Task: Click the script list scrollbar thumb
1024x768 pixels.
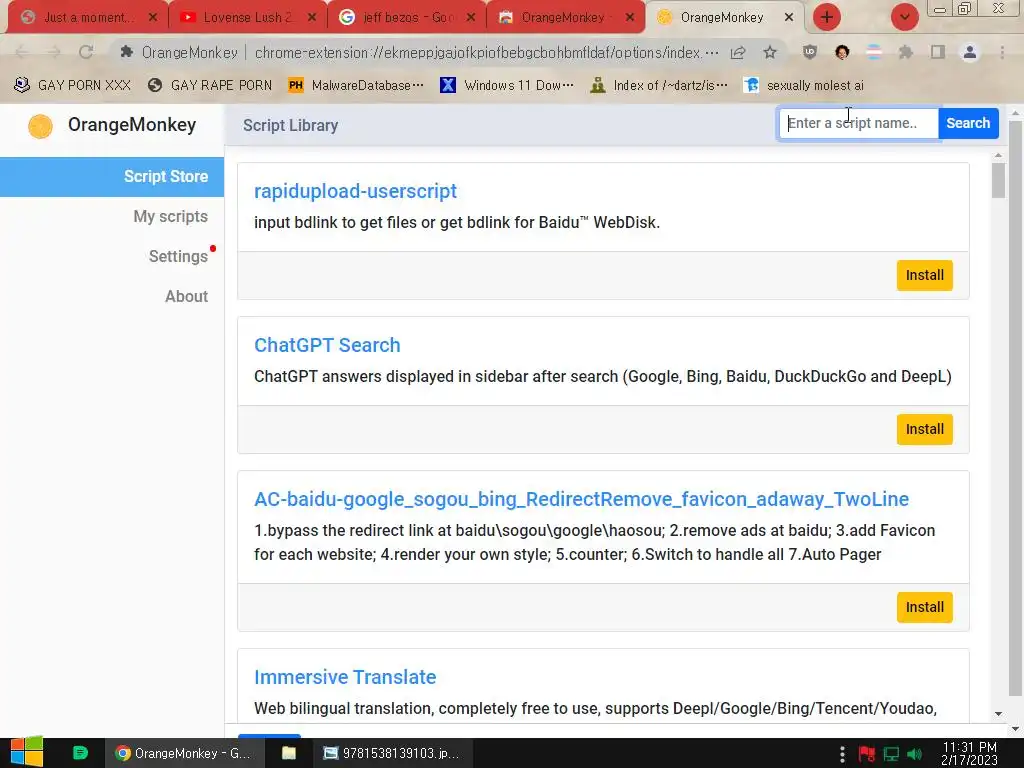Action: (x=998, y=180)
